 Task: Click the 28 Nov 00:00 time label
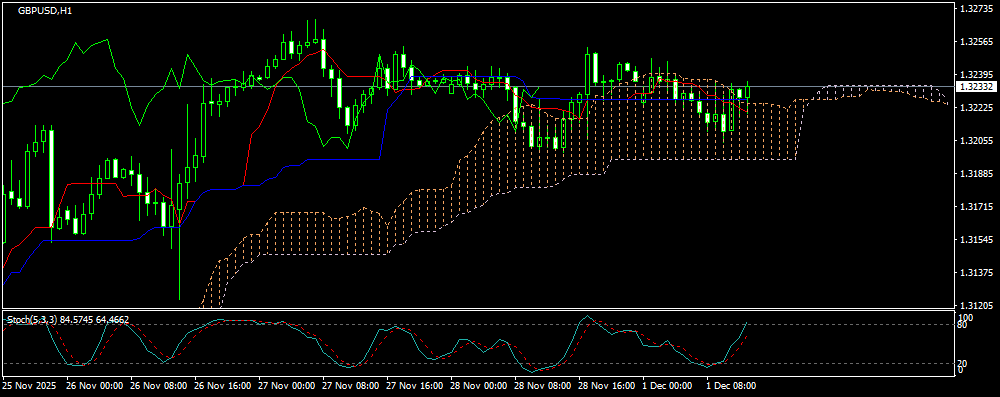[x=478, y=386]
